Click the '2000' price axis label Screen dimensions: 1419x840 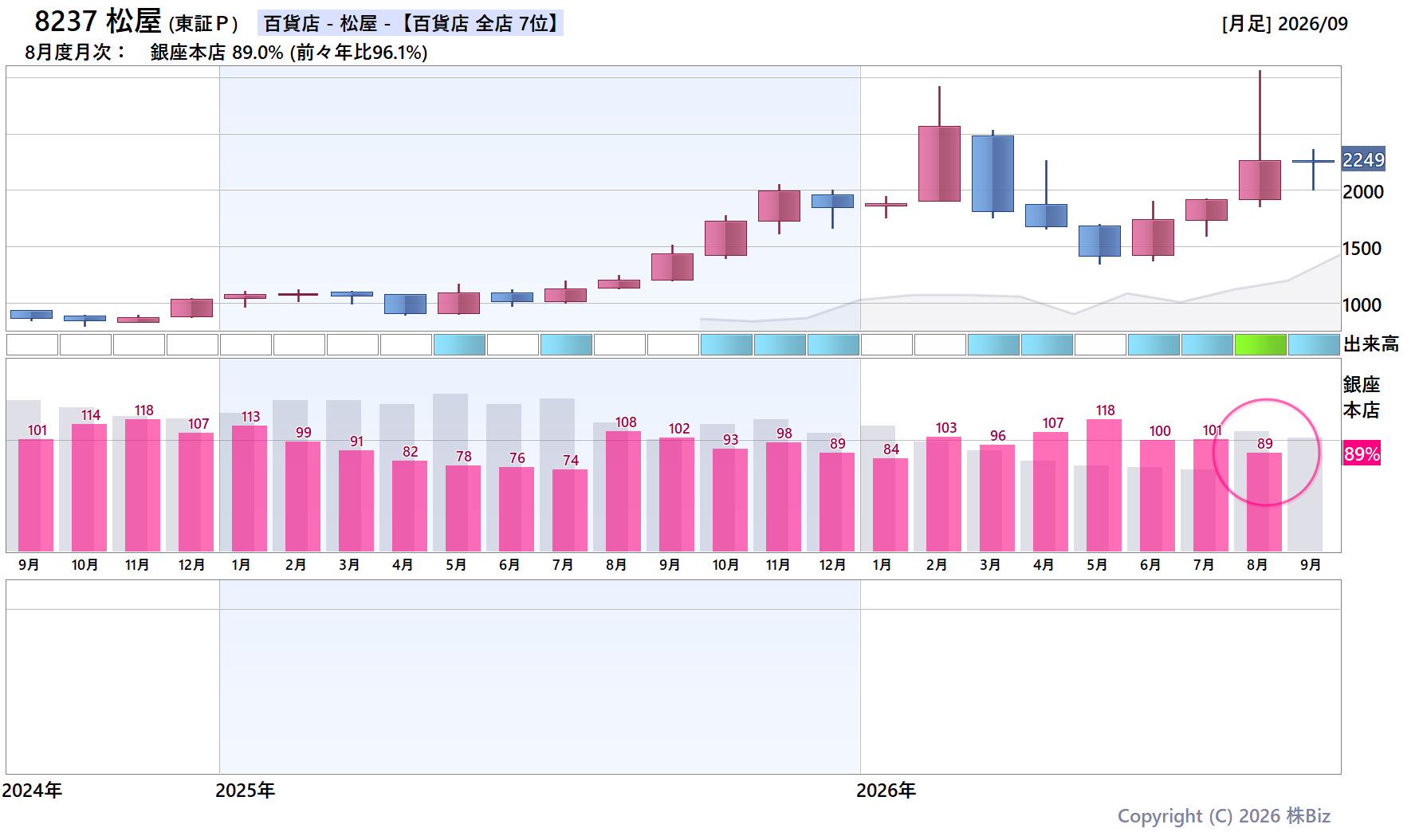pos(1363,192)
